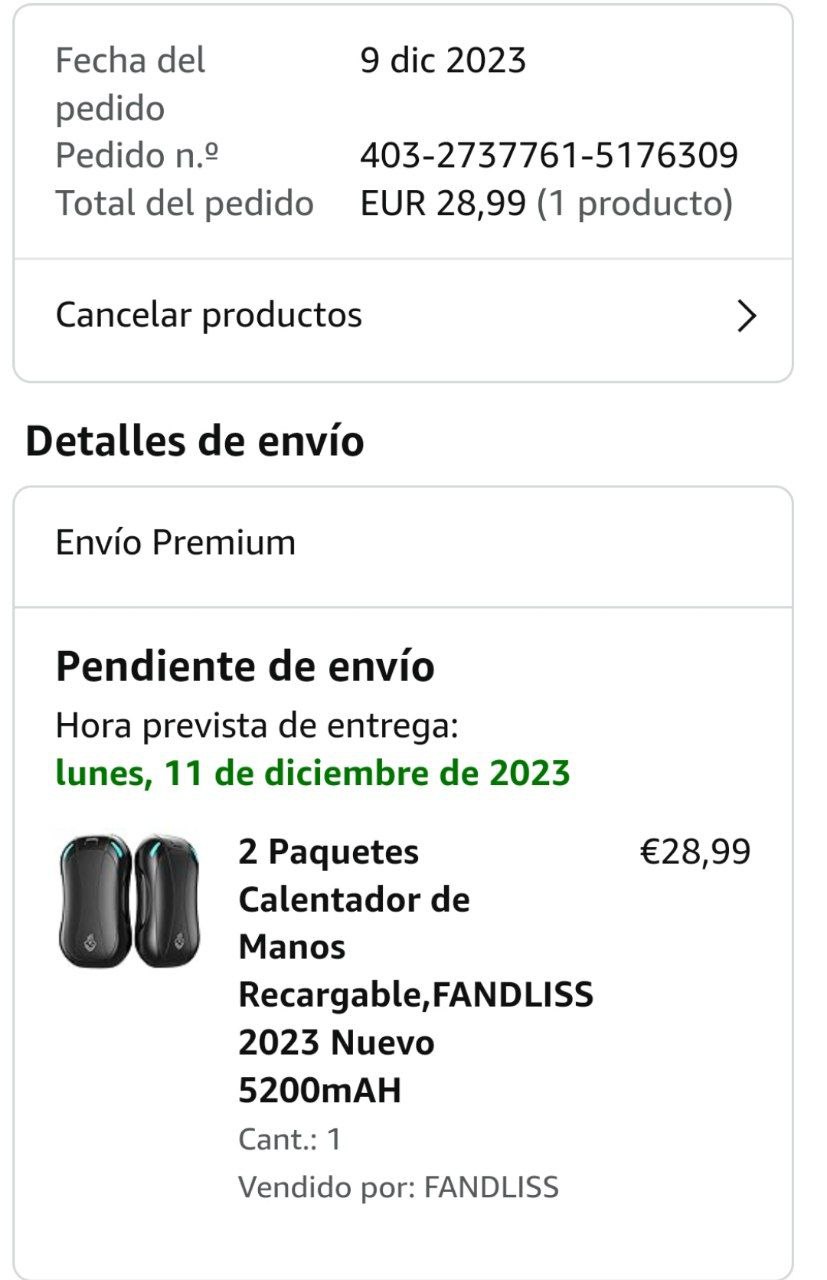Open the Cancelar productos option
The height and width of the screenshot is (1280, 827).
209,315
